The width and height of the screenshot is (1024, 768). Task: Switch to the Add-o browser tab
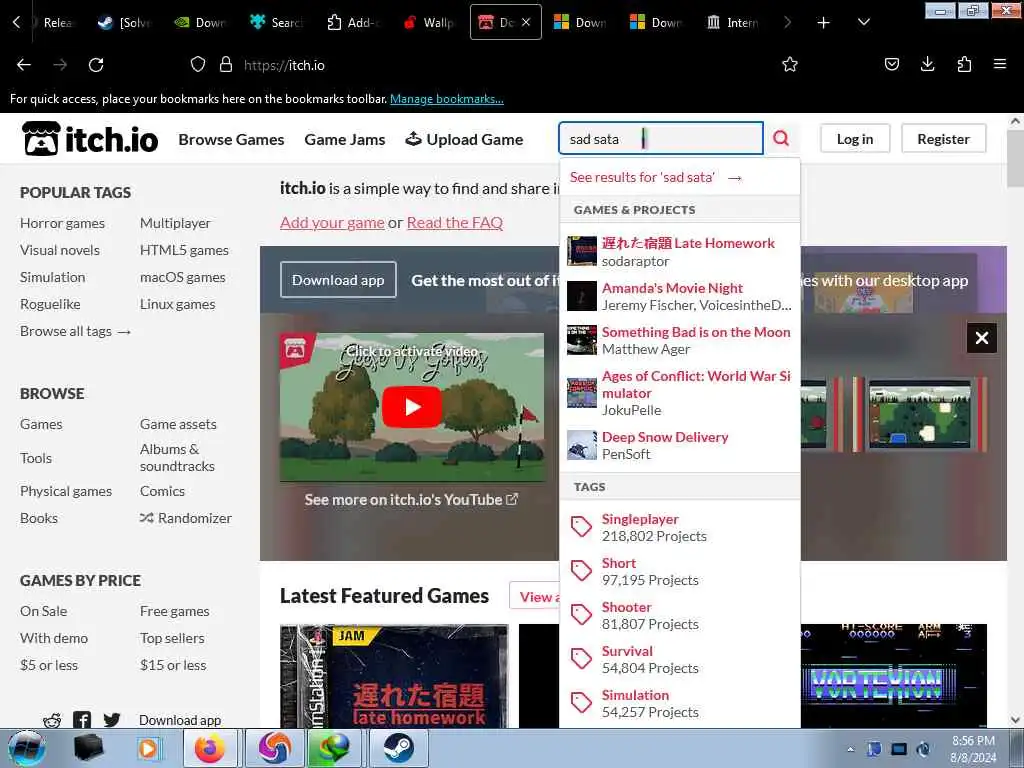[x=353, y=23]
